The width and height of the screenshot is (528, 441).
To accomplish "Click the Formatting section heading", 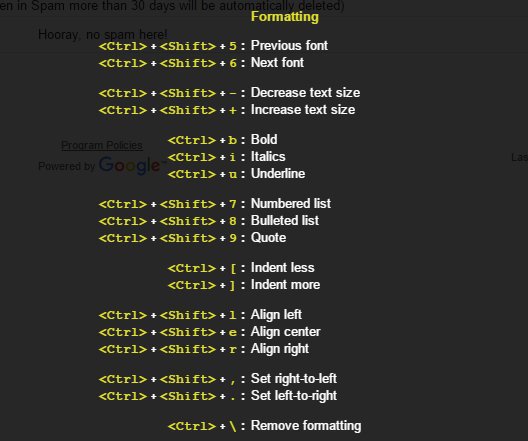I will [285, 16].
